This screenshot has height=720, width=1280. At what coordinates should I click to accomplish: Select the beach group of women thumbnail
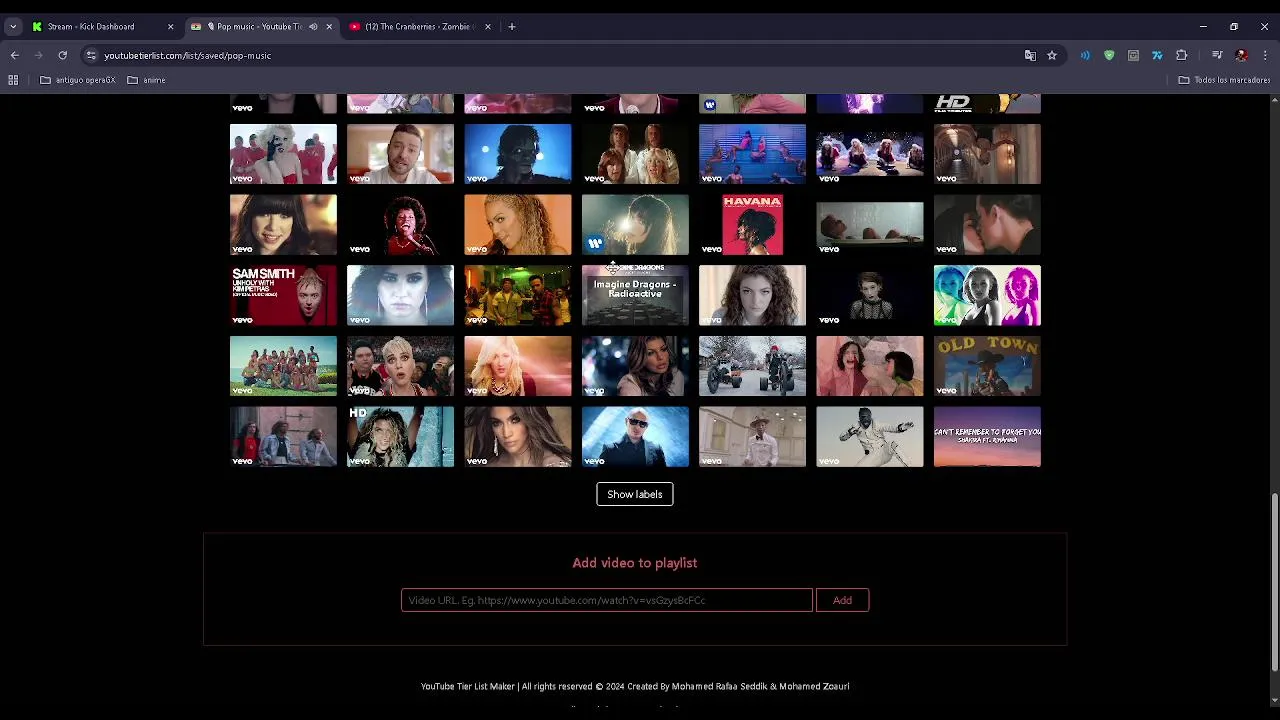coord(283,366)
